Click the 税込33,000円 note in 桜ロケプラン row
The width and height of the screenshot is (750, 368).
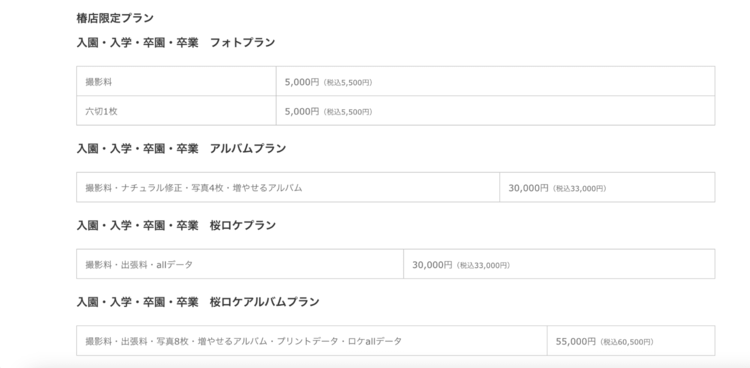coord(484,265)
